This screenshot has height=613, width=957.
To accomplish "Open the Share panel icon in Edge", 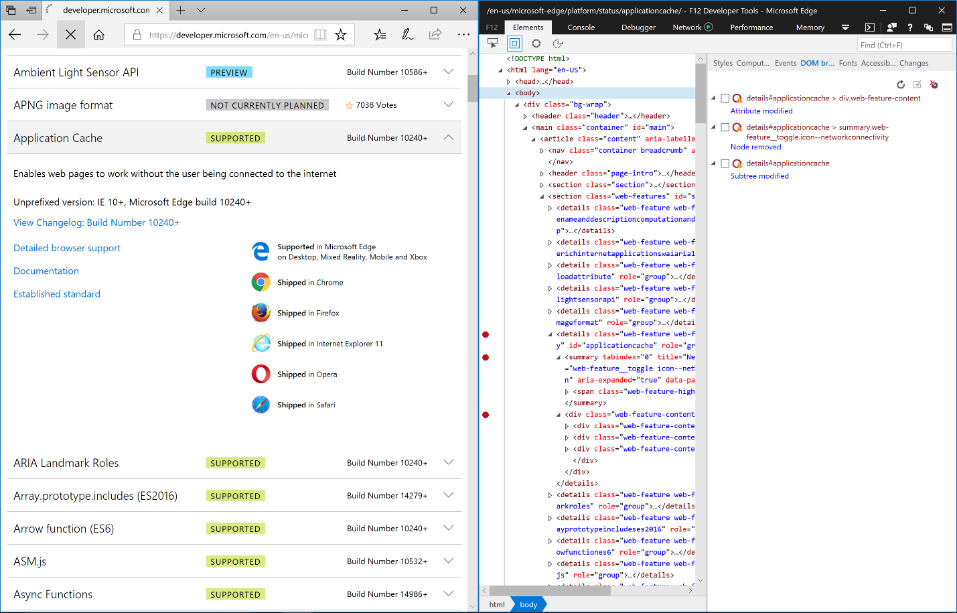I will (x=435, y=34).
